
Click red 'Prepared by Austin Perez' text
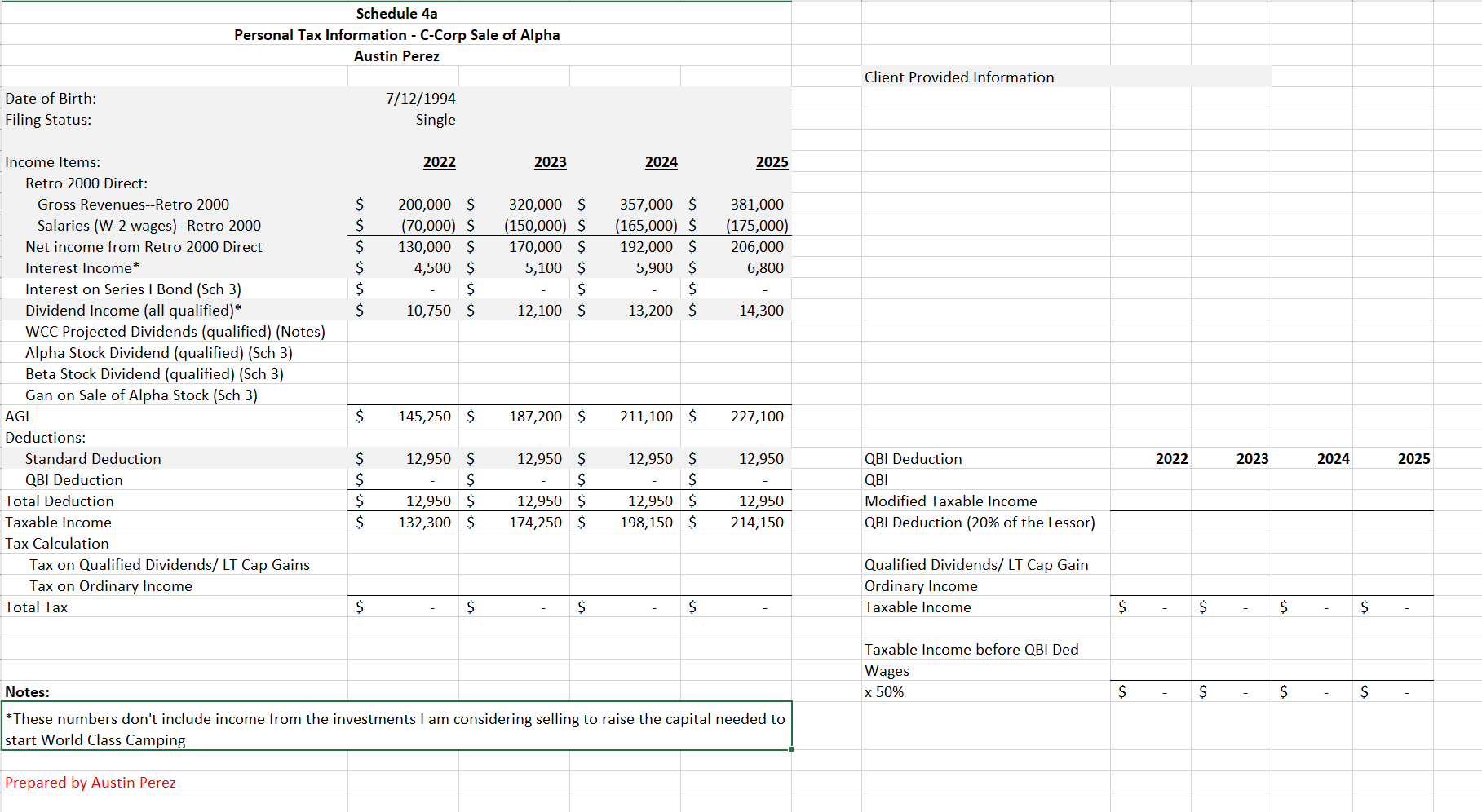pos(91,782)
